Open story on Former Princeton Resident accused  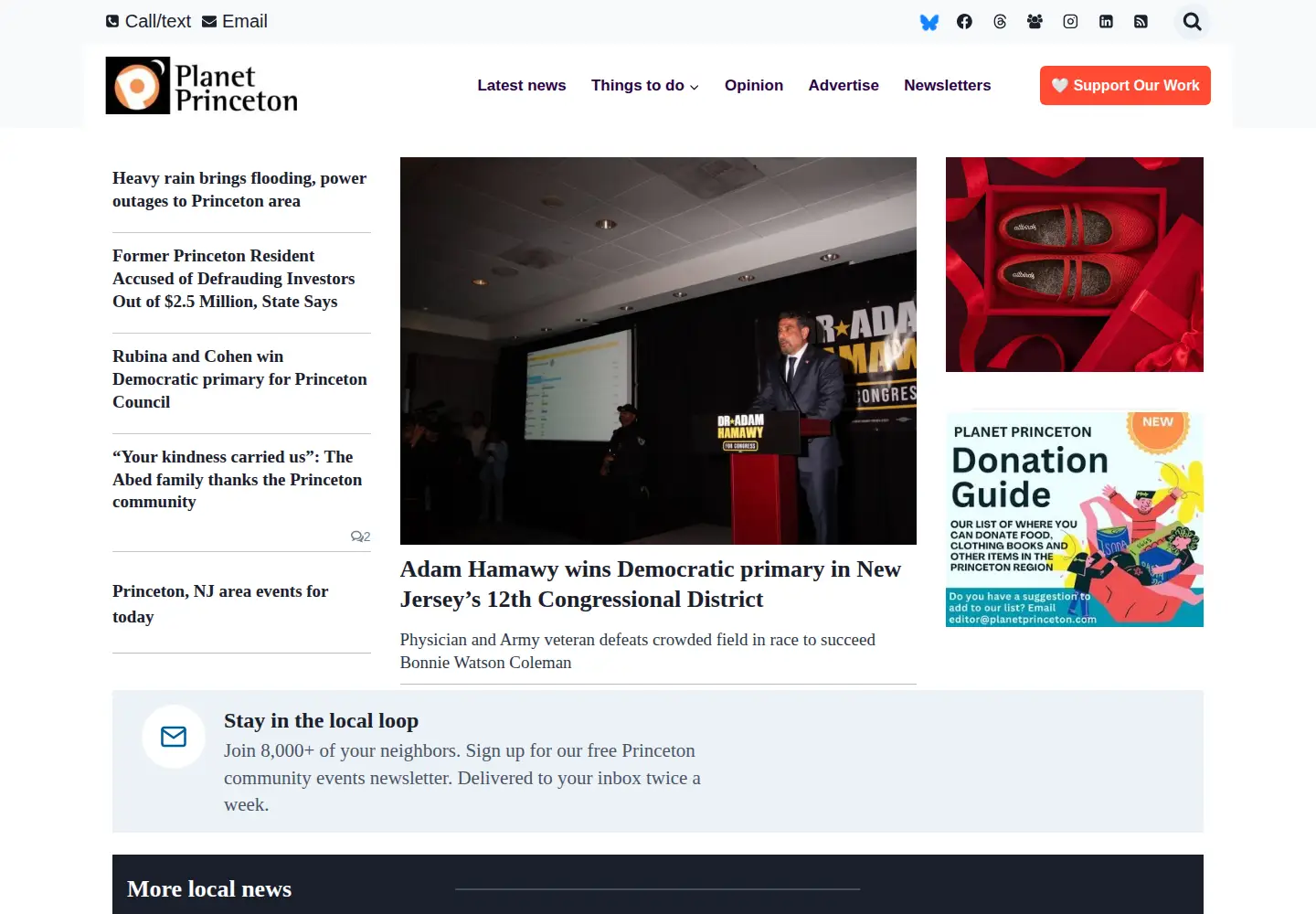click(234, 279)
